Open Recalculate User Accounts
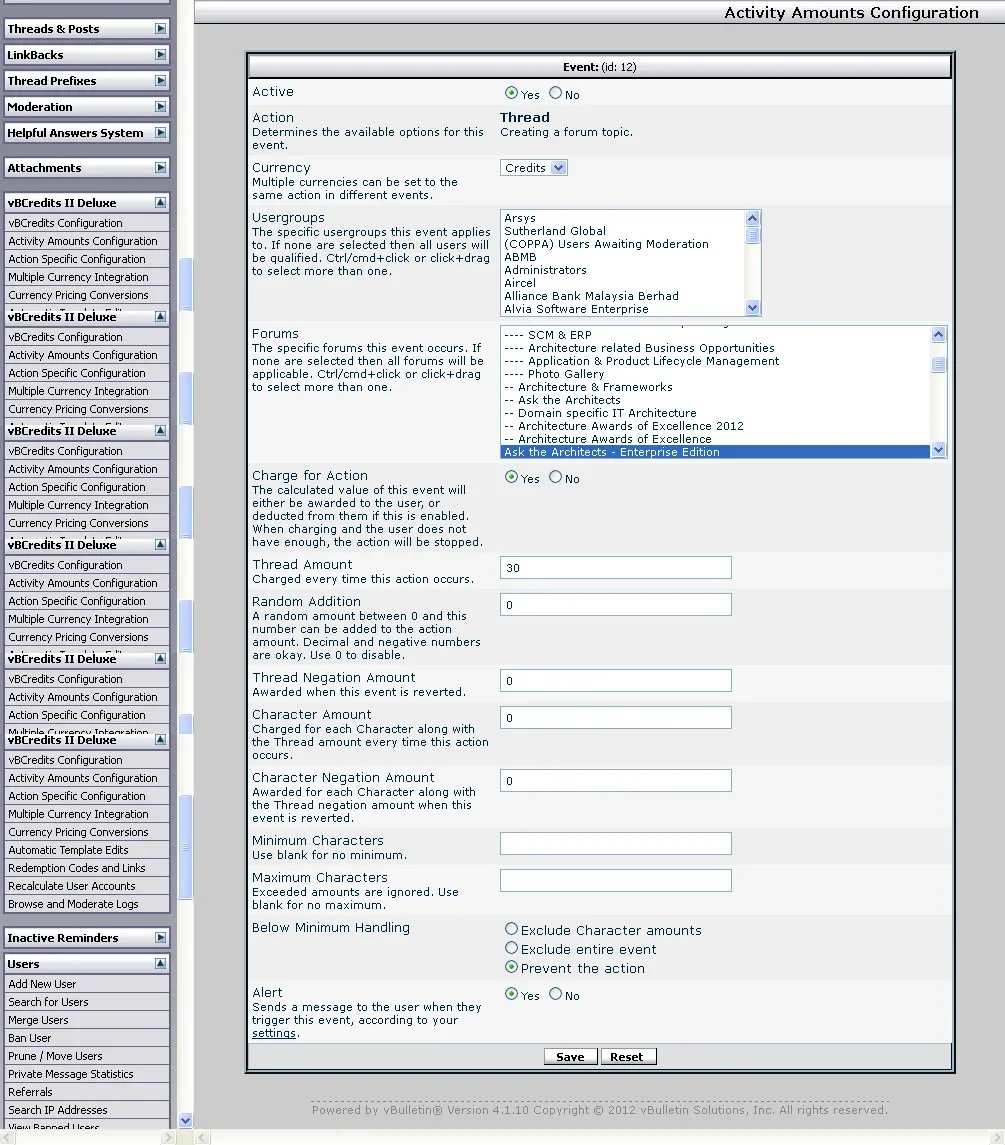The width and height of the screenshot is (1005, 1145). 72,886
